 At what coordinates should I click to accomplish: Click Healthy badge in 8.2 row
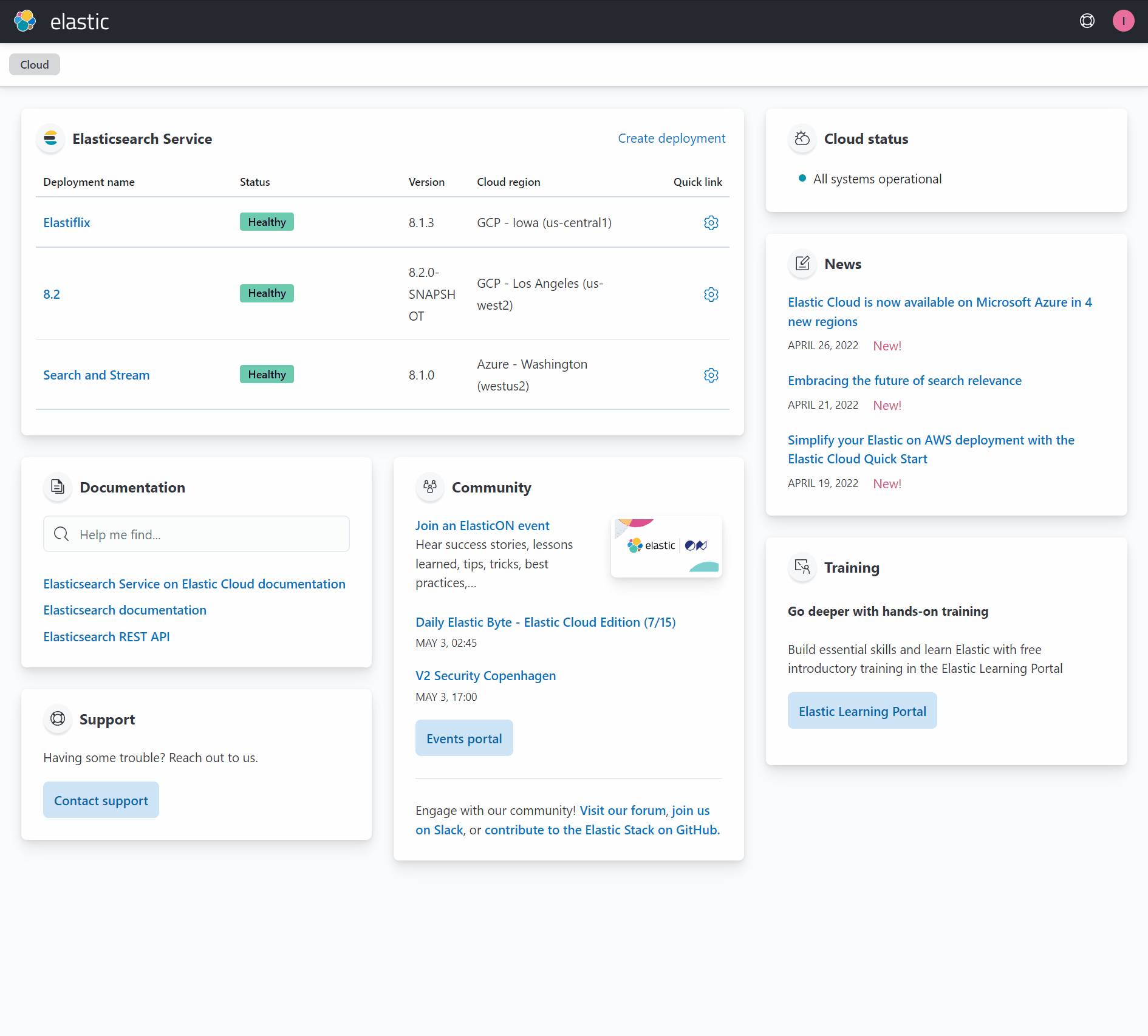coord(267,293)
